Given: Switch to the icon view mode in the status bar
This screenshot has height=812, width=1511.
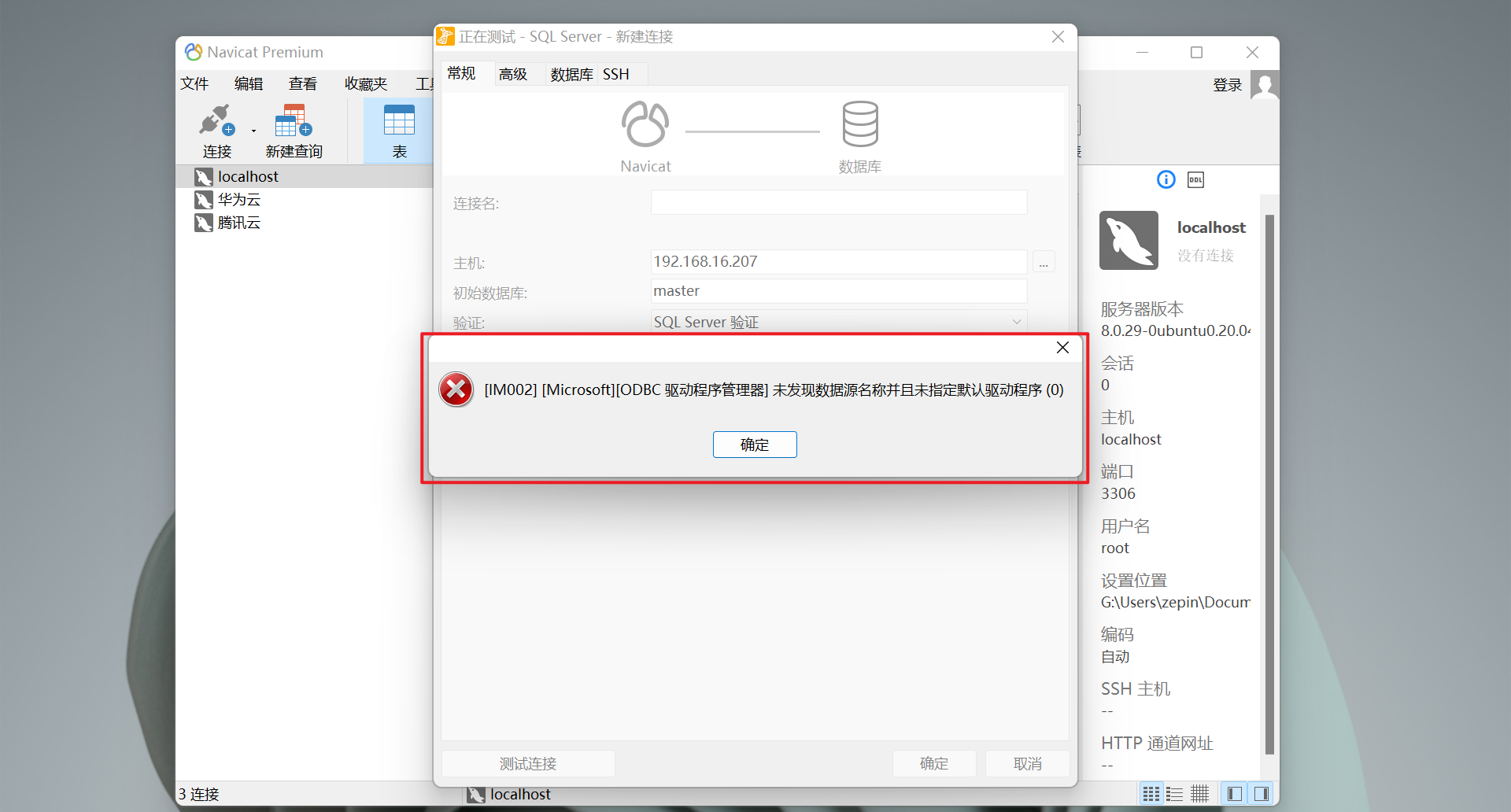Looking at the screenshot, I should (x=1151, y=794).
